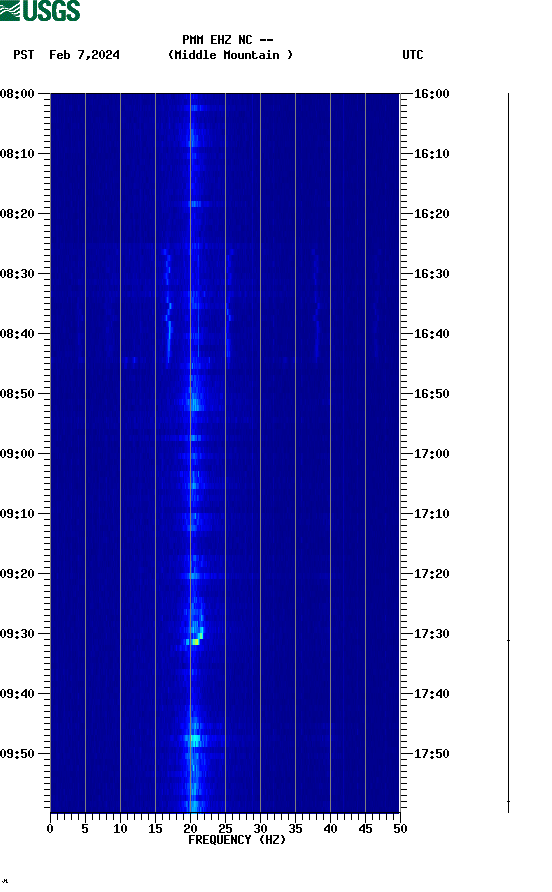Image resolution: width=552 pixels, height=892 pixels.
Task: Click the 16:40 UTC time label
Action: (431, 334)
